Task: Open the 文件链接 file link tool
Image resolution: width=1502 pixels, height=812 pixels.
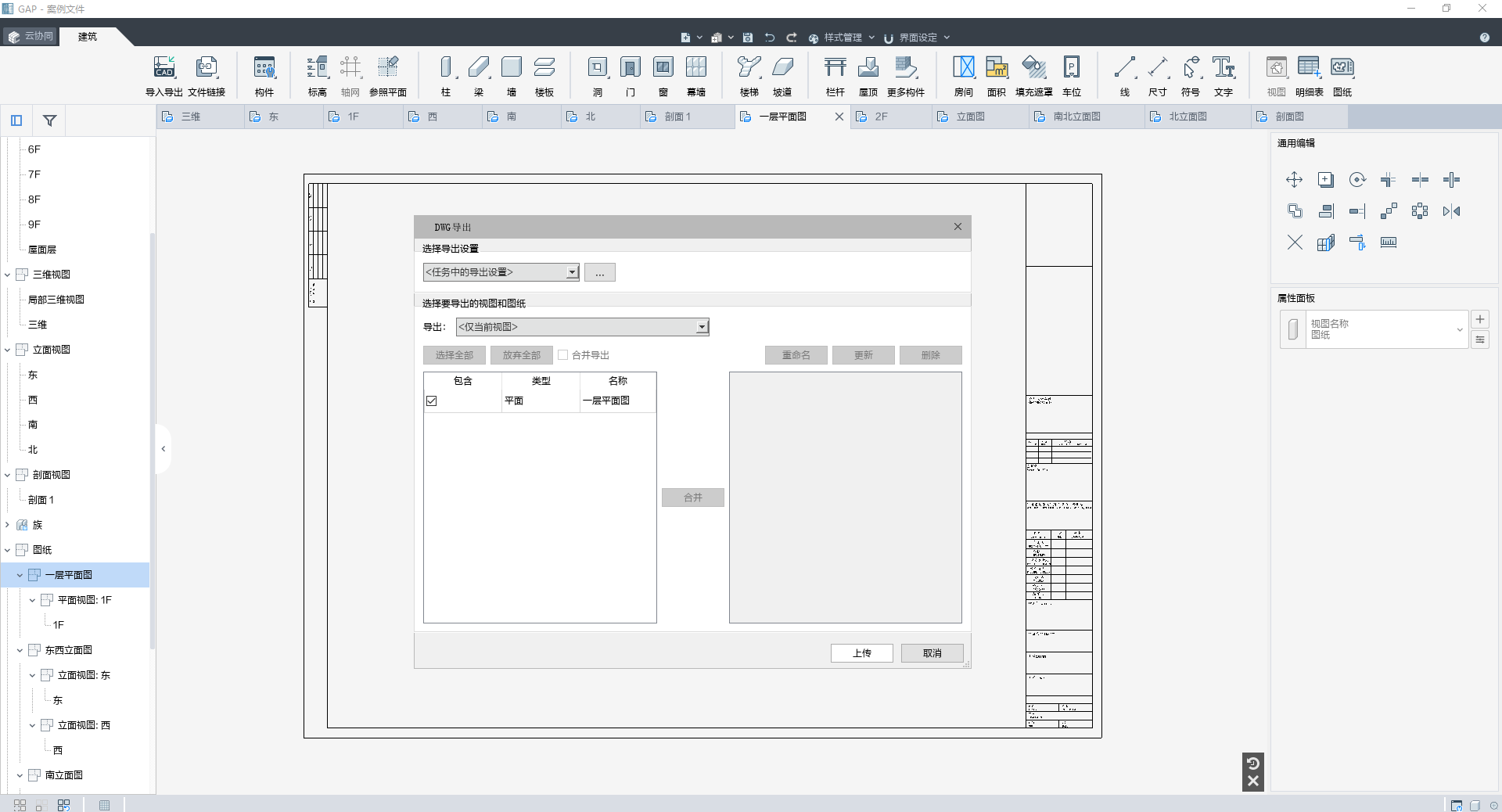Action: point(207,76)
